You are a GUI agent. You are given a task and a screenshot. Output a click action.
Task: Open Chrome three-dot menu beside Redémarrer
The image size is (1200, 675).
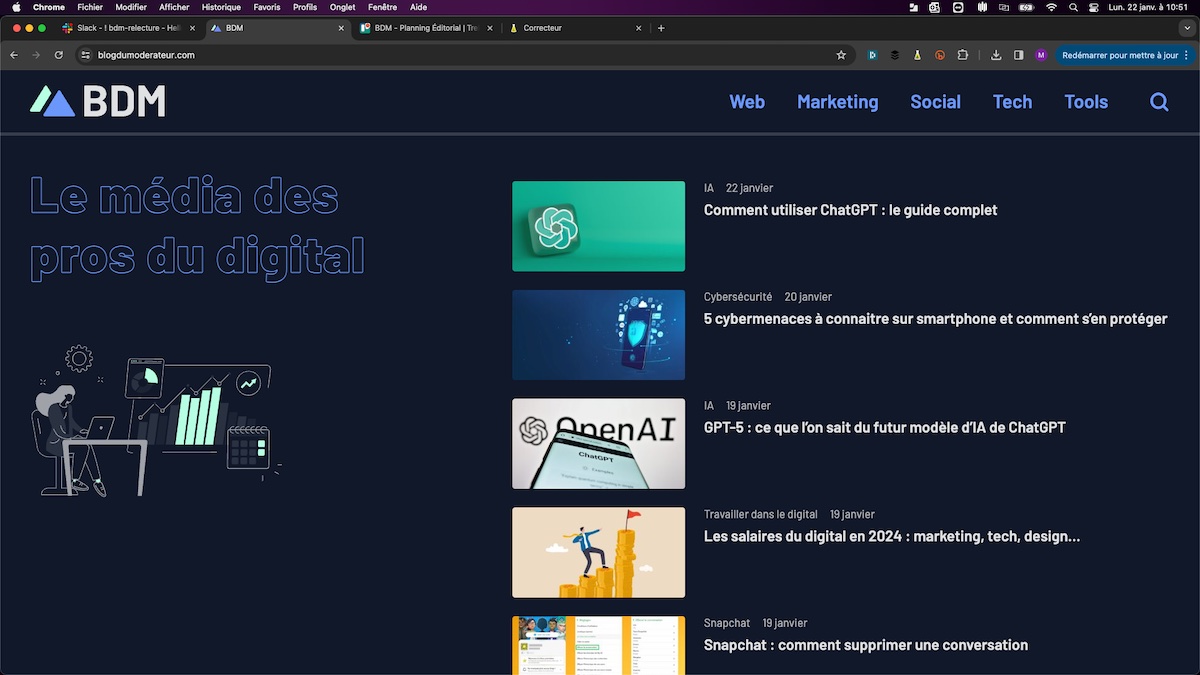coord(1187,55)
